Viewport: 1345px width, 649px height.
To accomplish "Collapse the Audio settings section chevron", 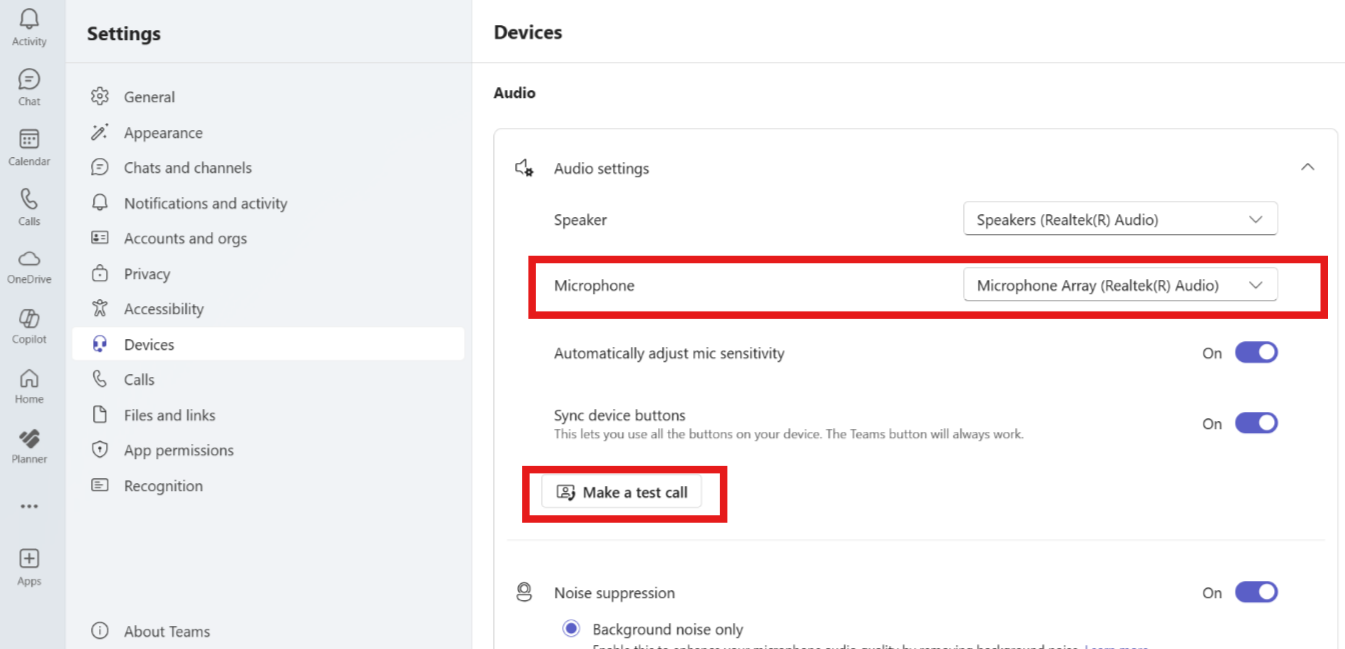I will (x=1307, y=168).
